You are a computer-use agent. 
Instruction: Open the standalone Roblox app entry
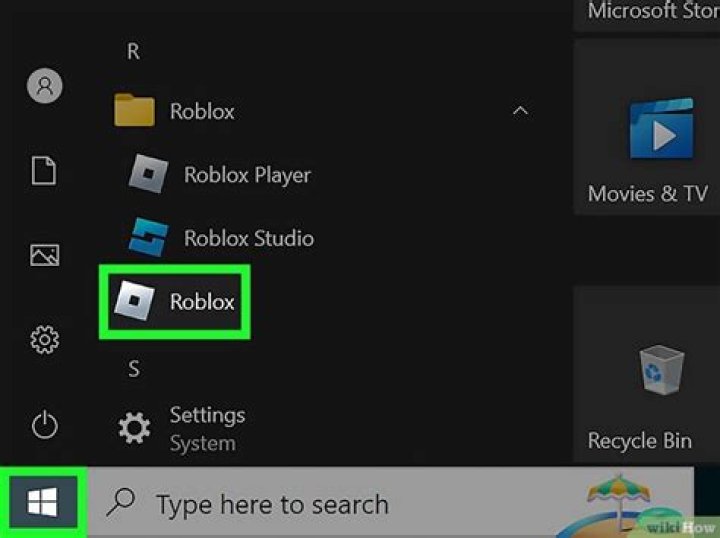point(174,302)
